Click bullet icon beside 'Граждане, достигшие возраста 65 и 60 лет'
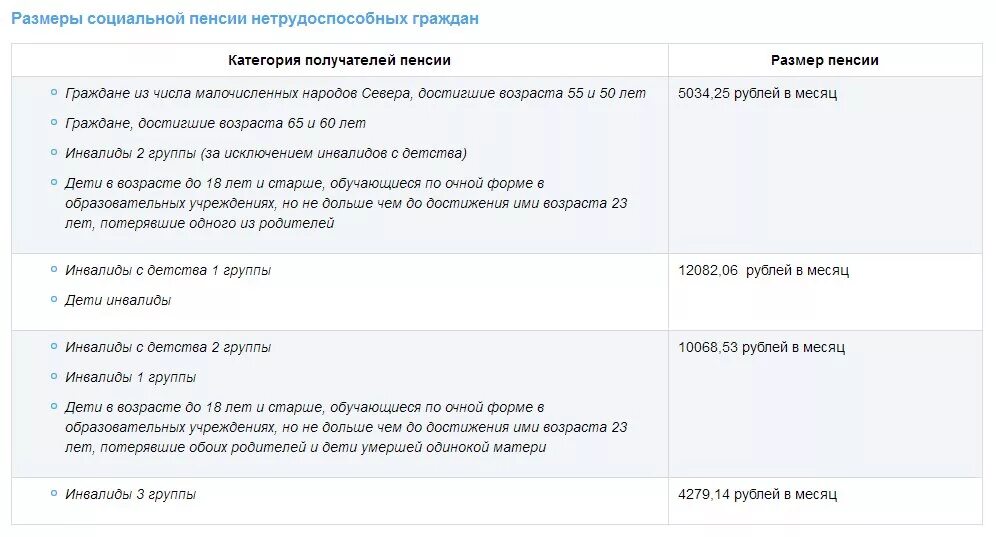The width and height of the screenshot is (996, 537). tap(54, 123)
